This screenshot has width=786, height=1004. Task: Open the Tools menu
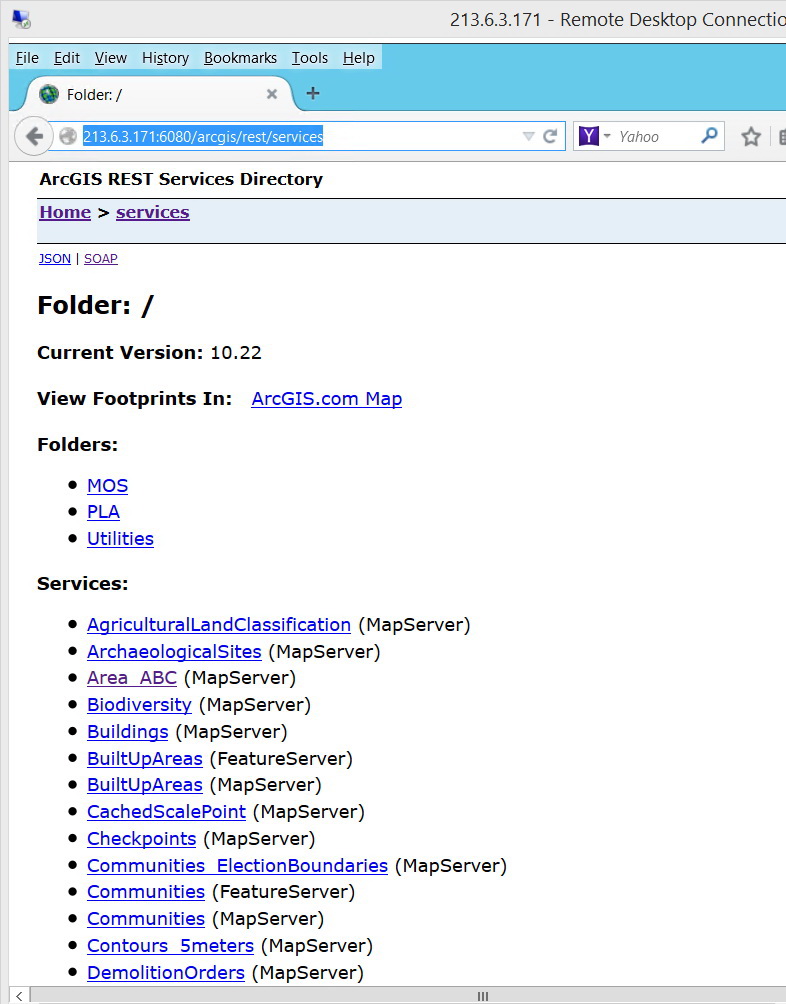[310, 58]
